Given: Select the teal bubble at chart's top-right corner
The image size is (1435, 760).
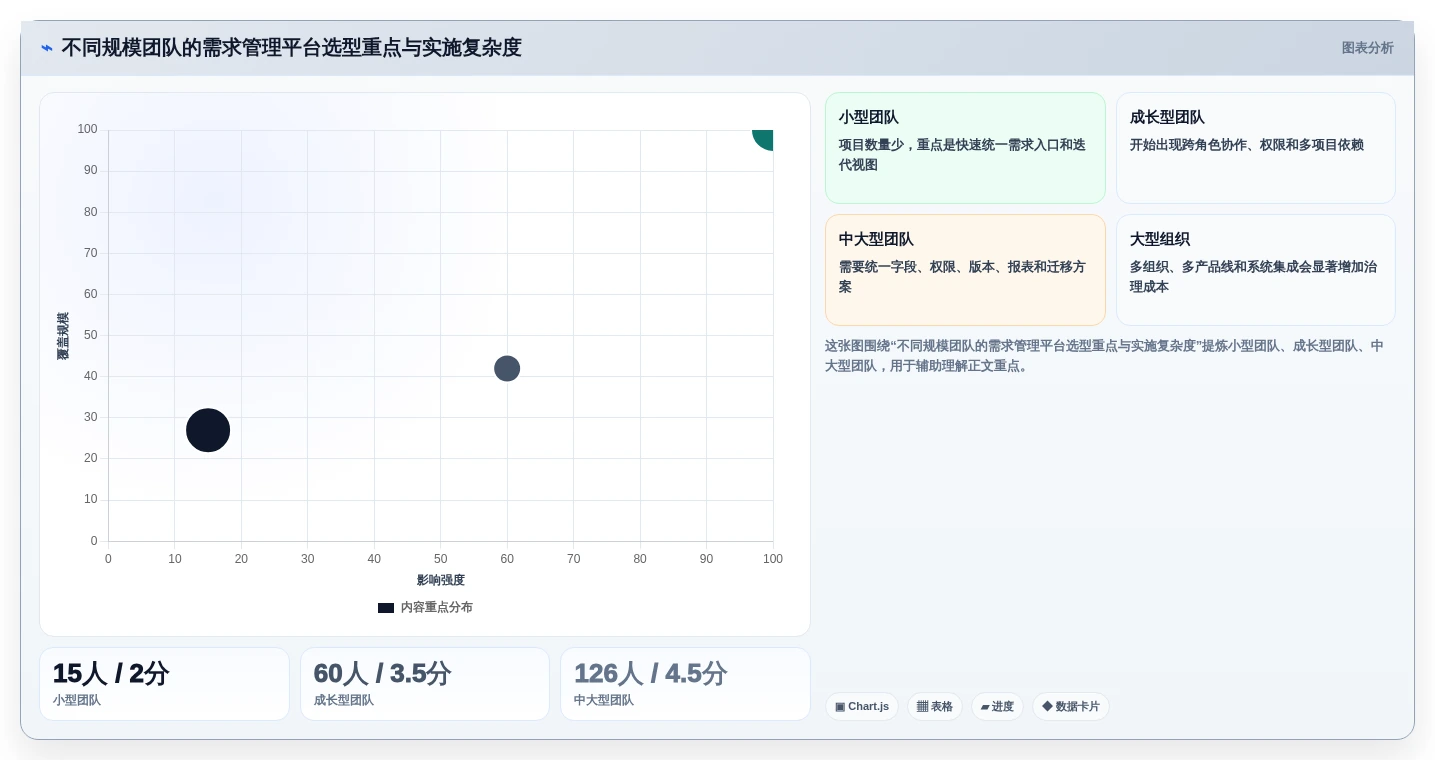Looking at the screenshot, I should 764,138.
